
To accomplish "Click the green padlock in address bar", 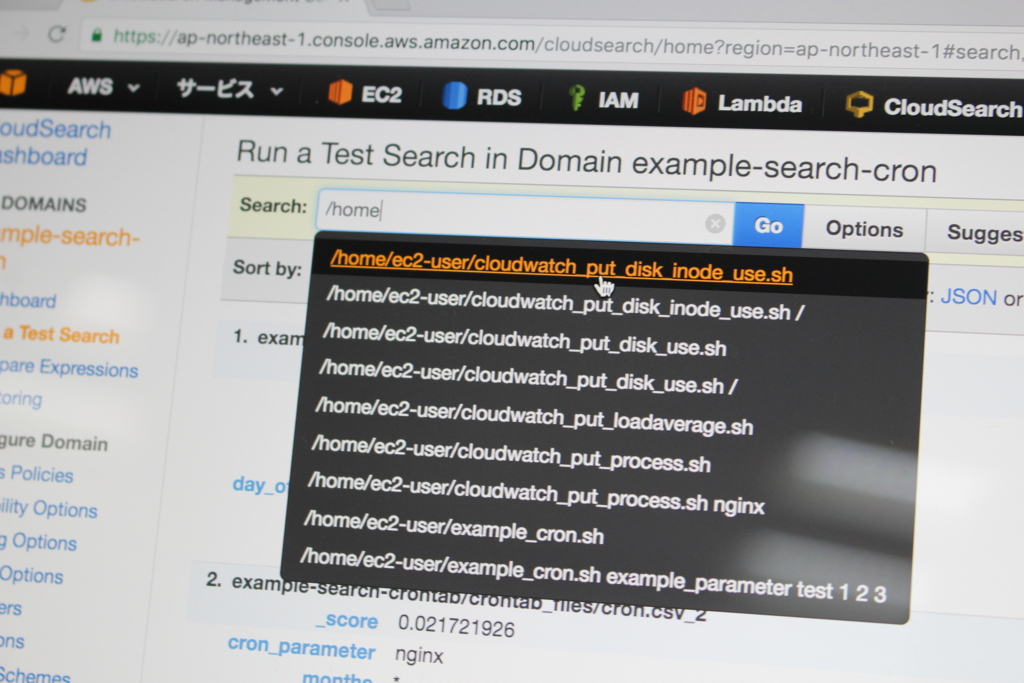I will click(x=96, y=35).
